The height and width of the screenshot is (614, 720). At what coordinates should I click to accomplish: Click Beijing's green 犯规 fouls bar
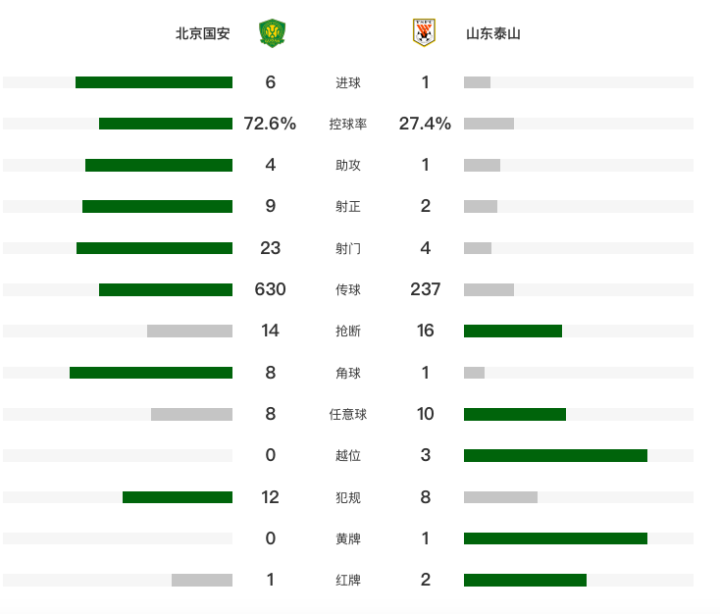click(x=177, y=497)
